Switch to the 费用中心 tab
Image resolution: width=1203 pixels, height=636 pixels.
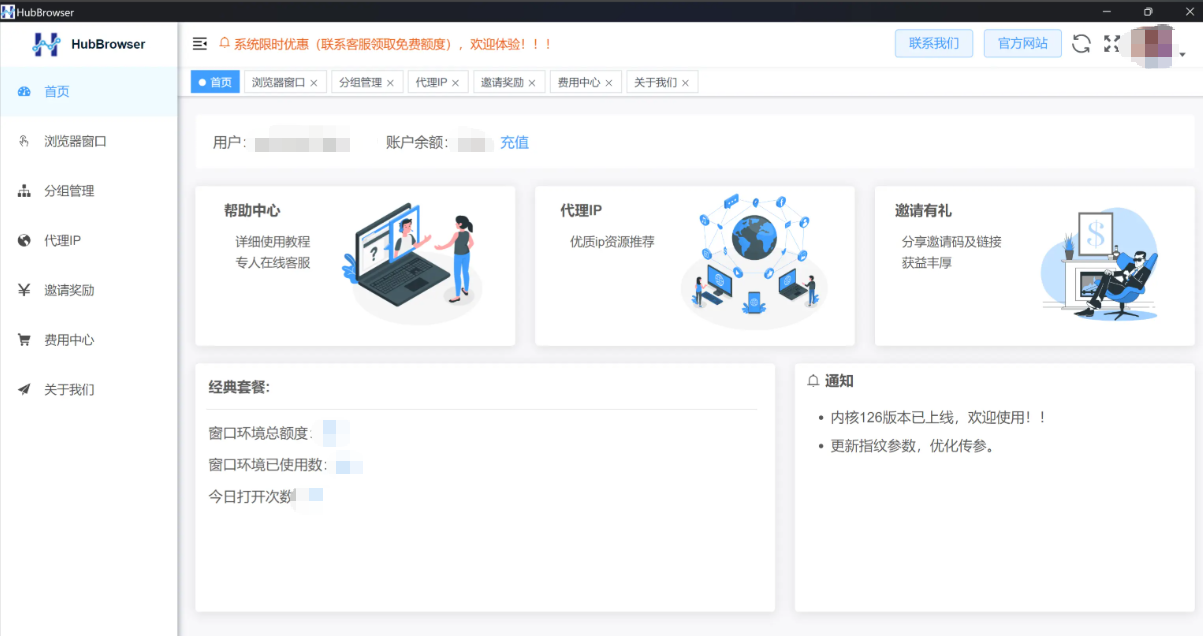click(x=585, y=83)
